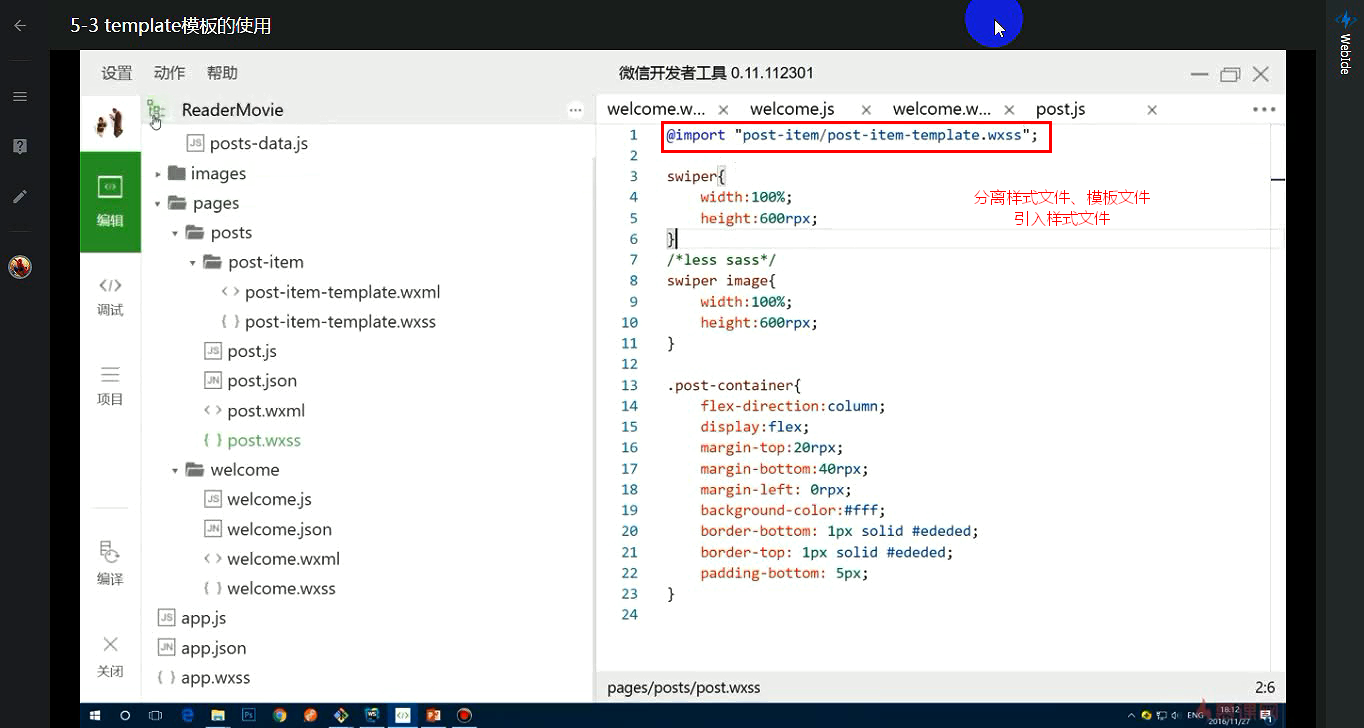Open app.wxss in file tree
The width and height of the screenshot is (1364, 728).
tap(215, 678)
